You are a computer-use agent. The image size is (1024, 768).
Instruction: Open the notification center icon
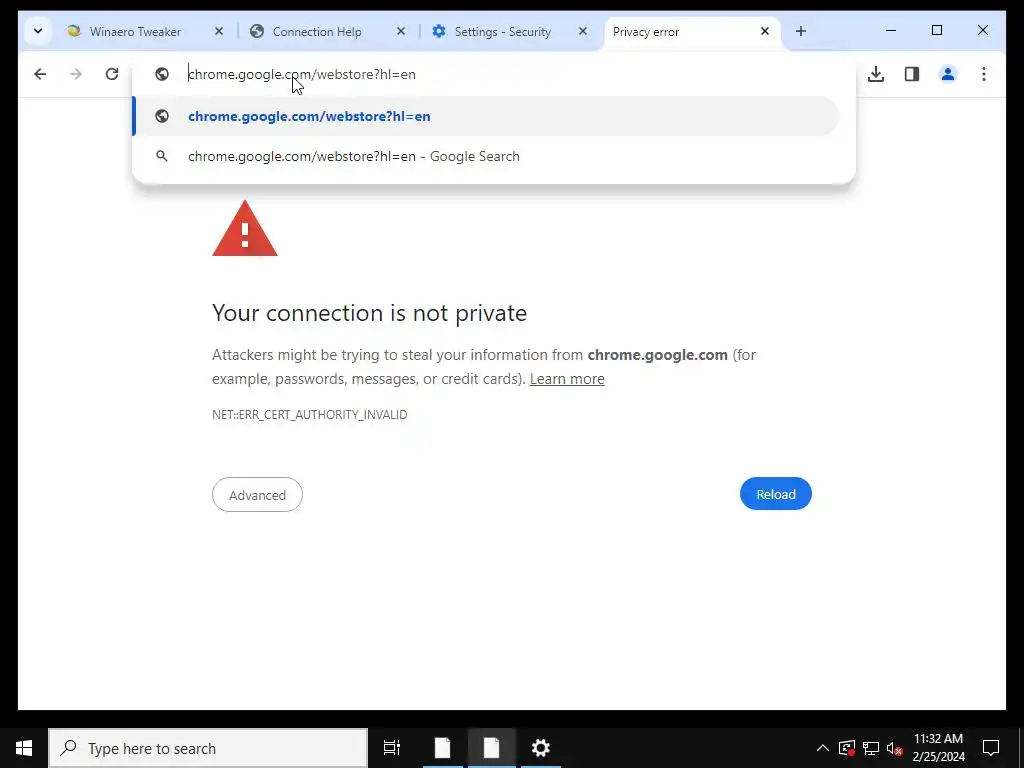(991, 748)
